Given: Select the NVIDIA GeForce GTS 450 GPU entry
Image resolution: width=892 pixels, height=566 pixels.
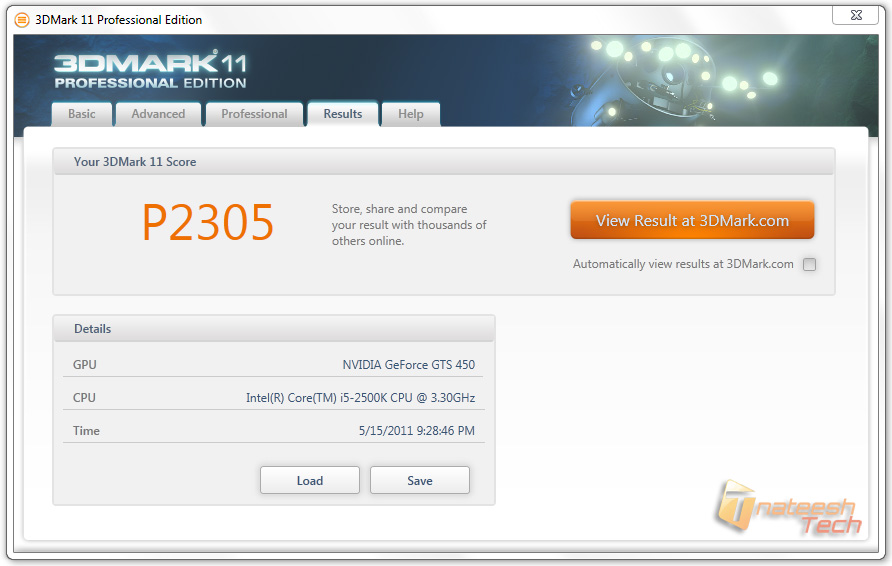Looking at the screenshot, I should click(408, 365).
